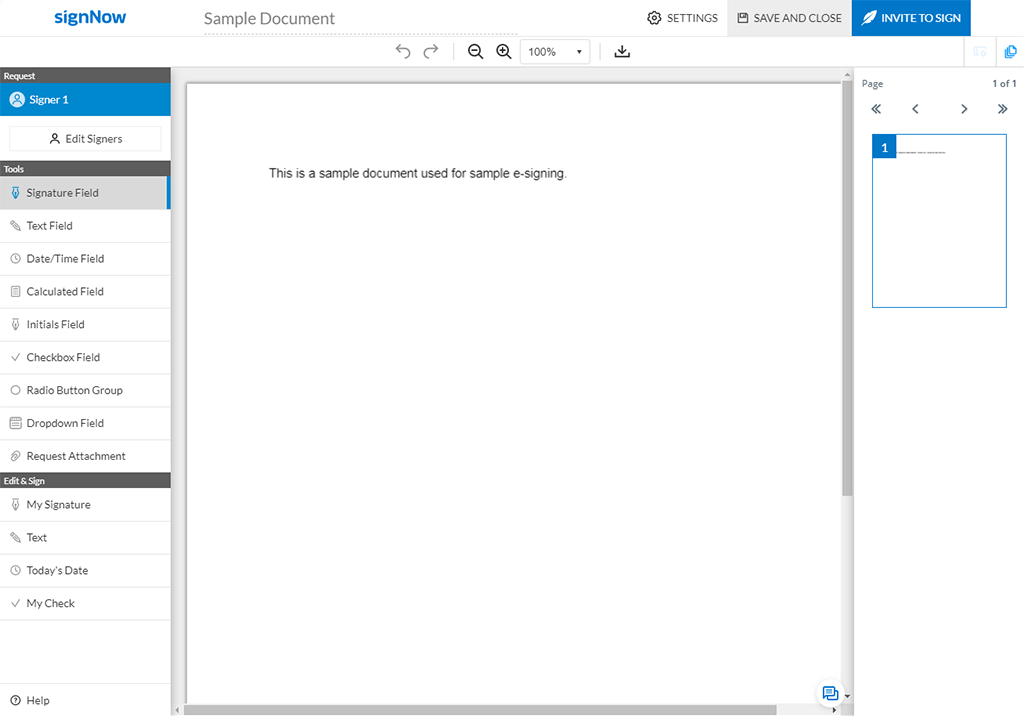Choose the My Check tool

click(x=50, y=603)
